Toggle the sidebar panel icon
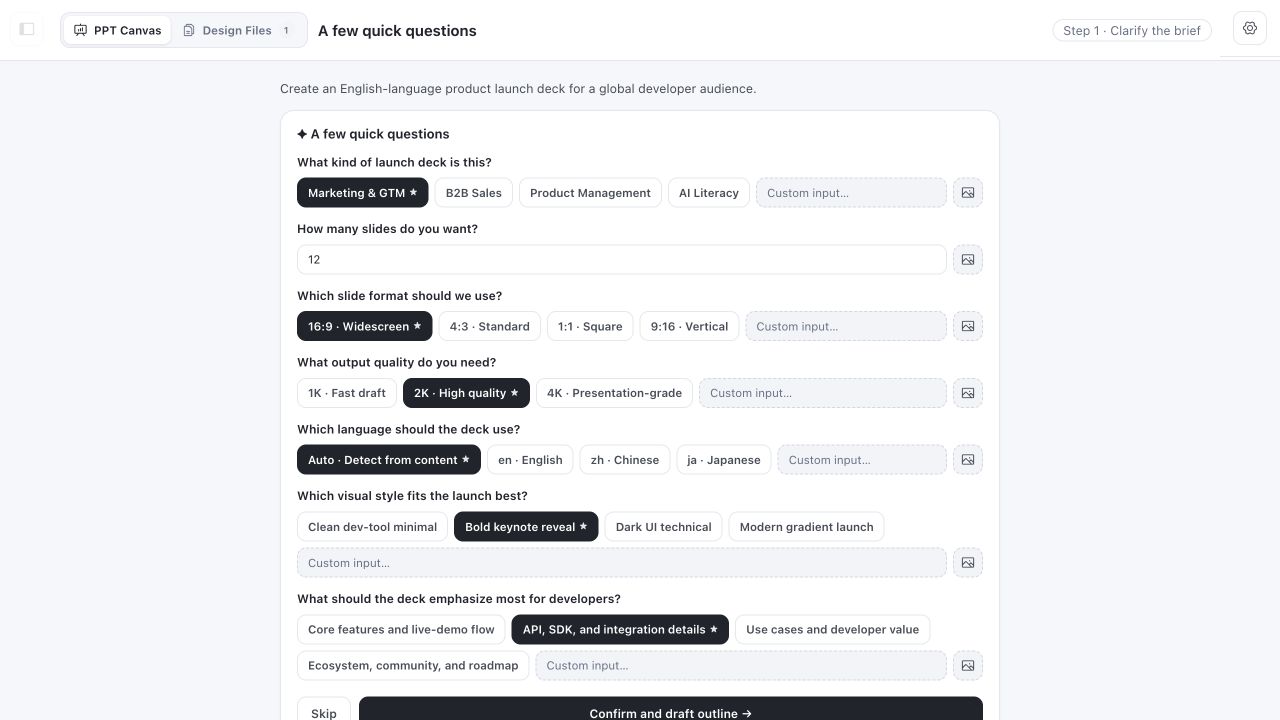The height and width of the screenshot is (720, 1280). tap(27, 29)
